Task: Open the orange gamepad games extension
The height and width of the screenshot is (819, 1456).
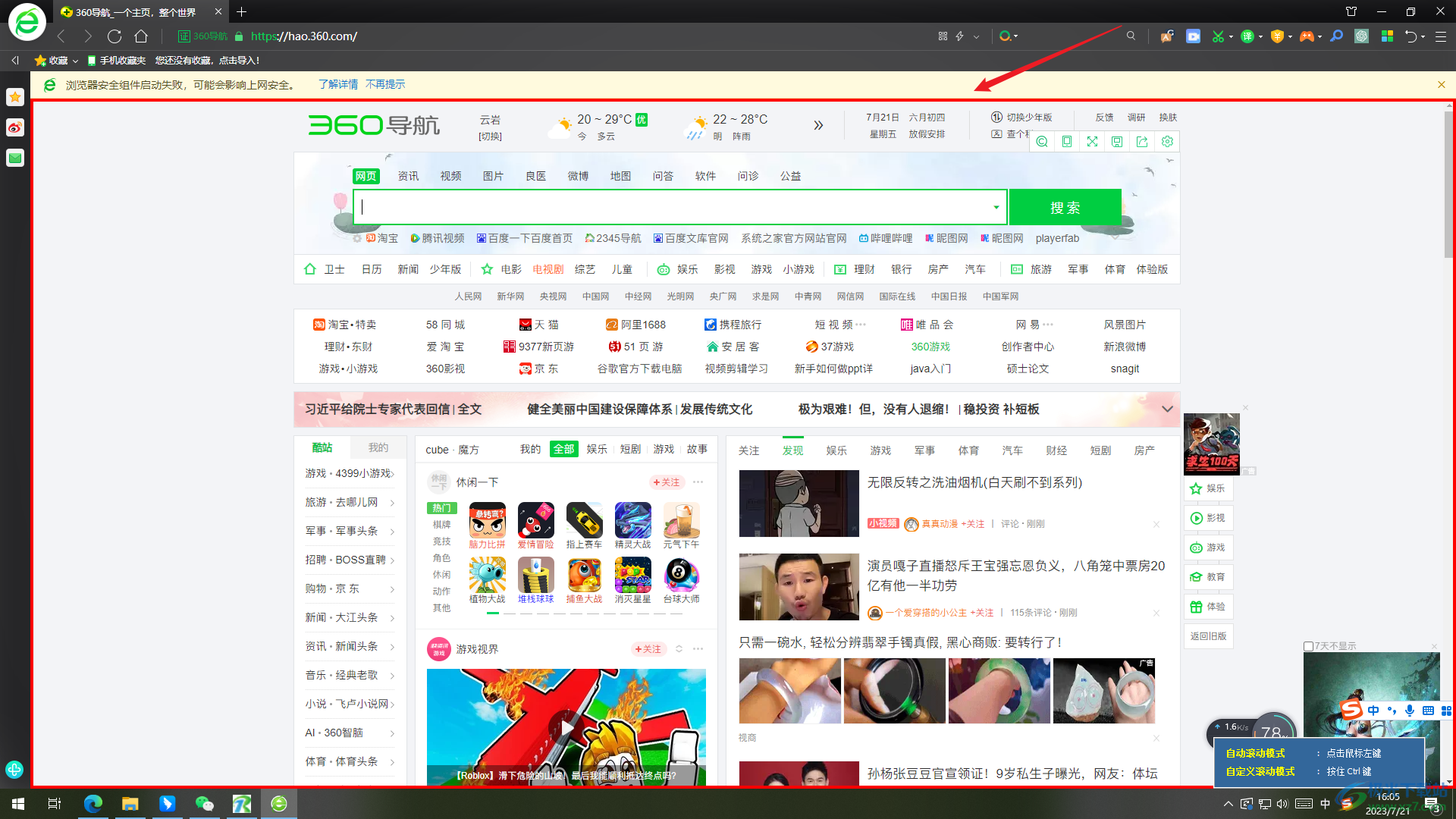Action: coord(1307,36)
